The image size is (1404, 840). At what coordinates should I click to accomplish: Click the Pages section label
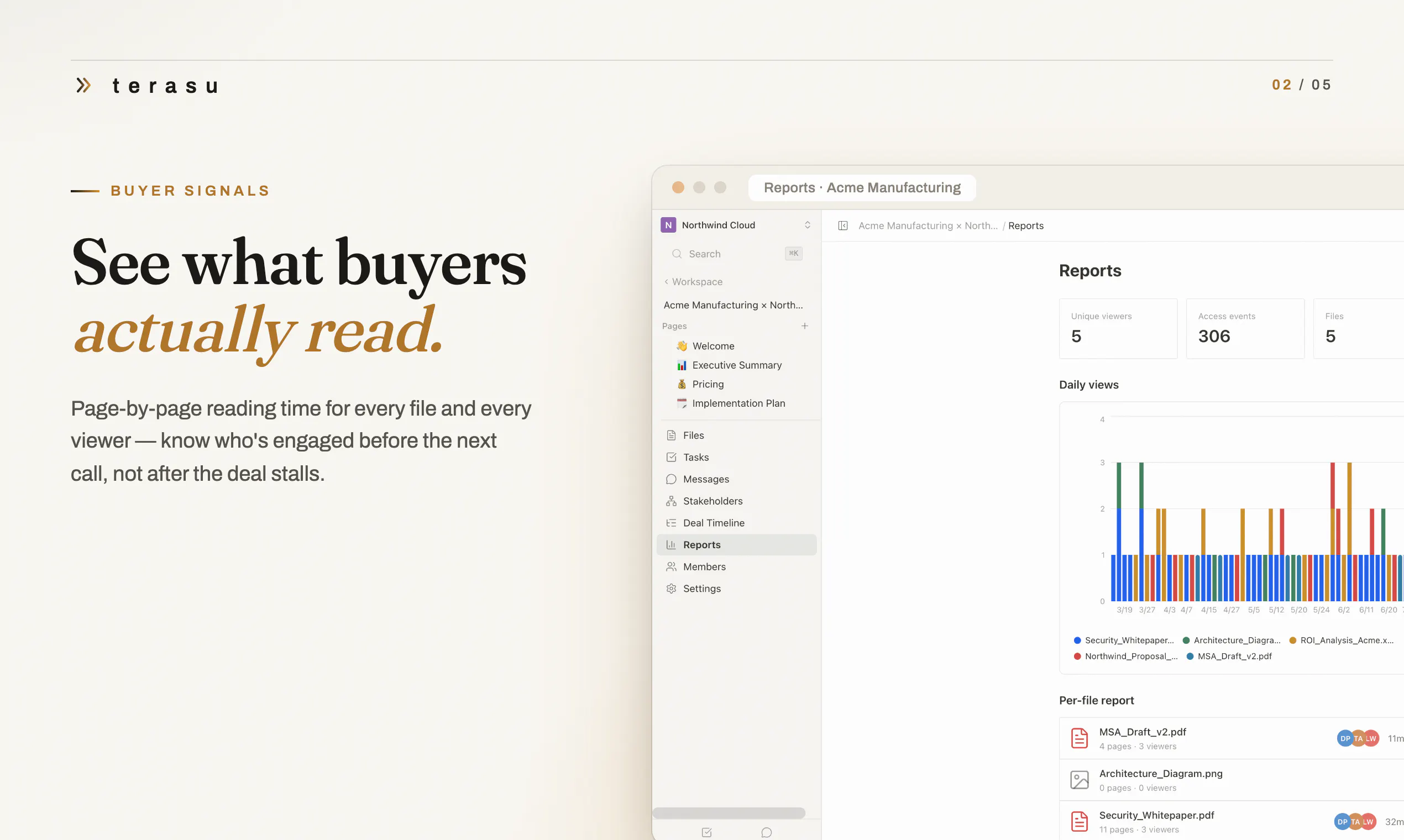pos(674,326)
